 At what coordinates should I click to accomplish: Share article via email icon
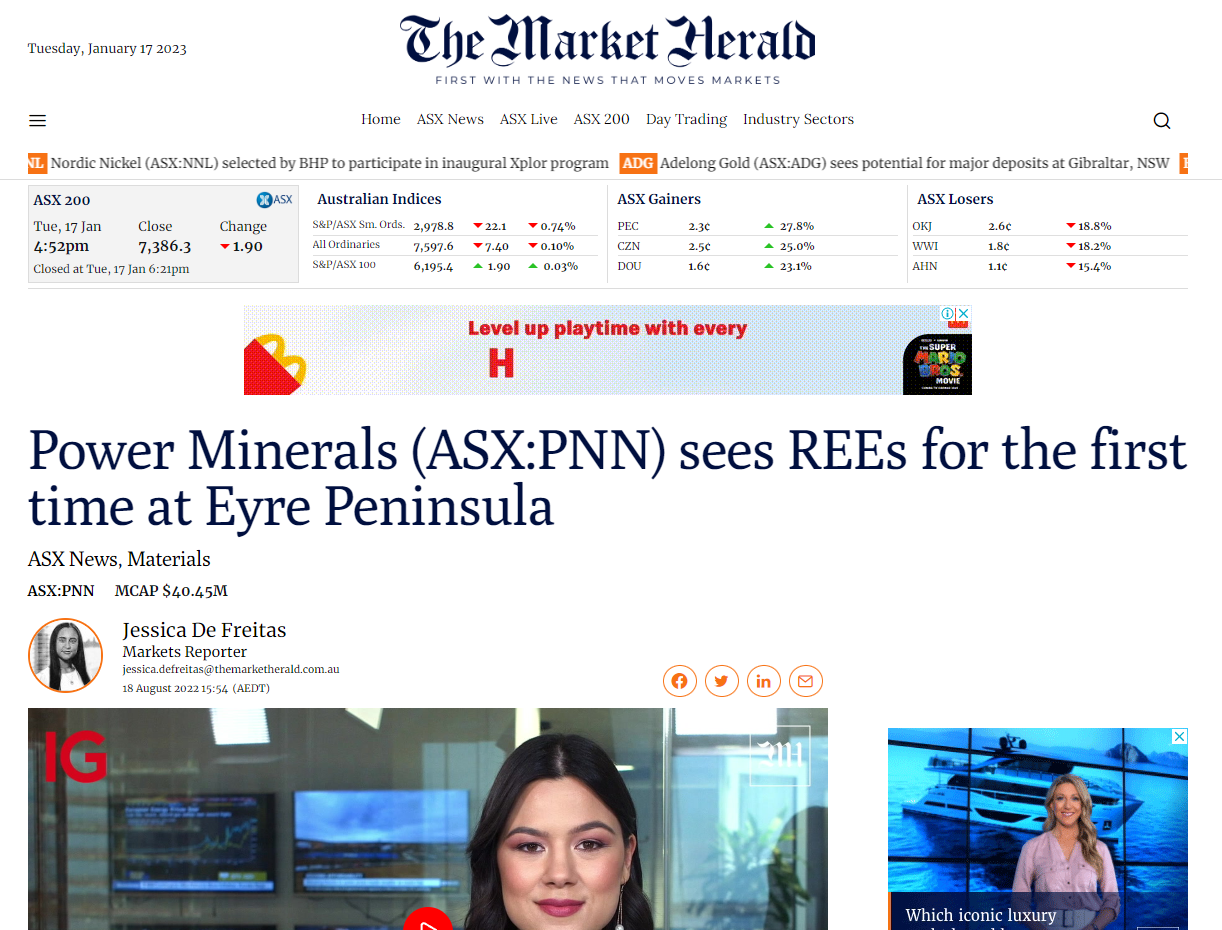(x=805, y=681)
